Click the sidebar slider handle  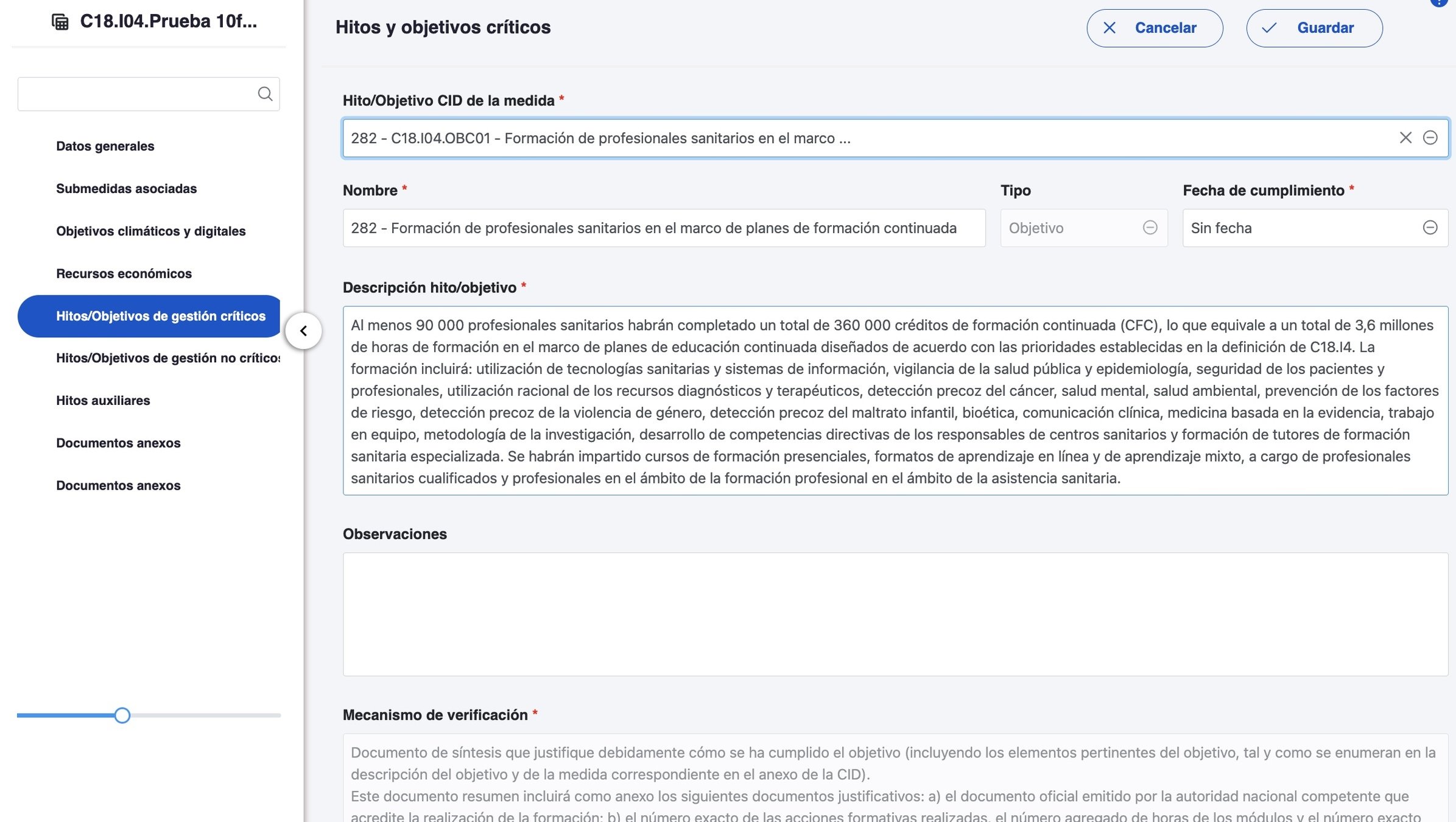coord(122,715)
